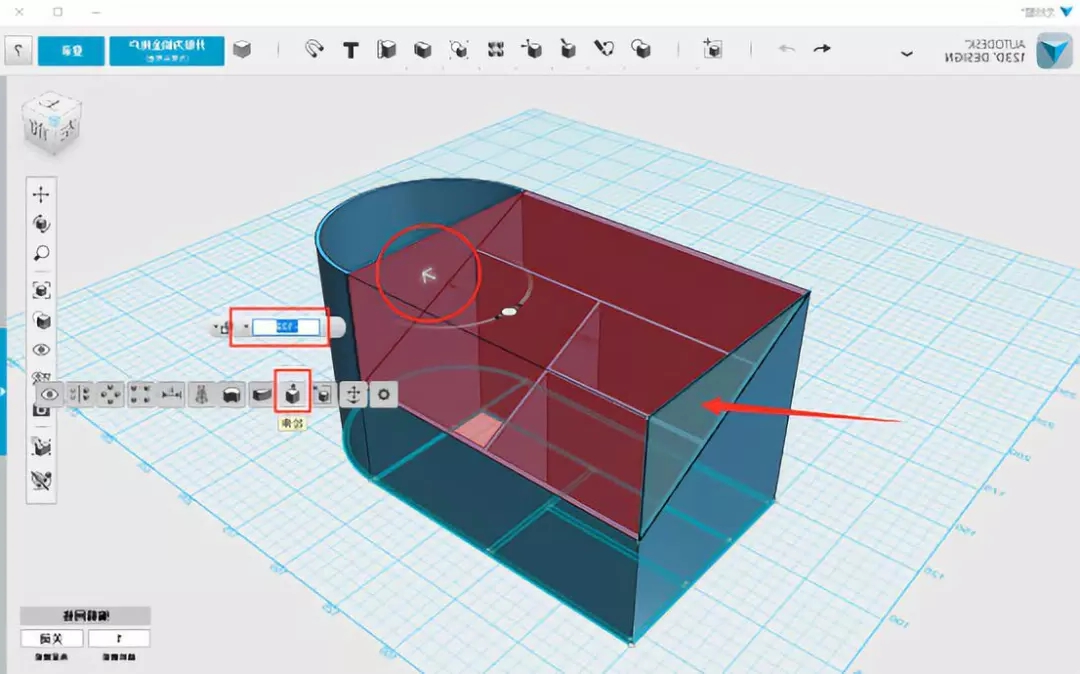Open the Measure tool
This screenshot has height=674, width=1080.
pyautogui.click(x=386, y=49)
